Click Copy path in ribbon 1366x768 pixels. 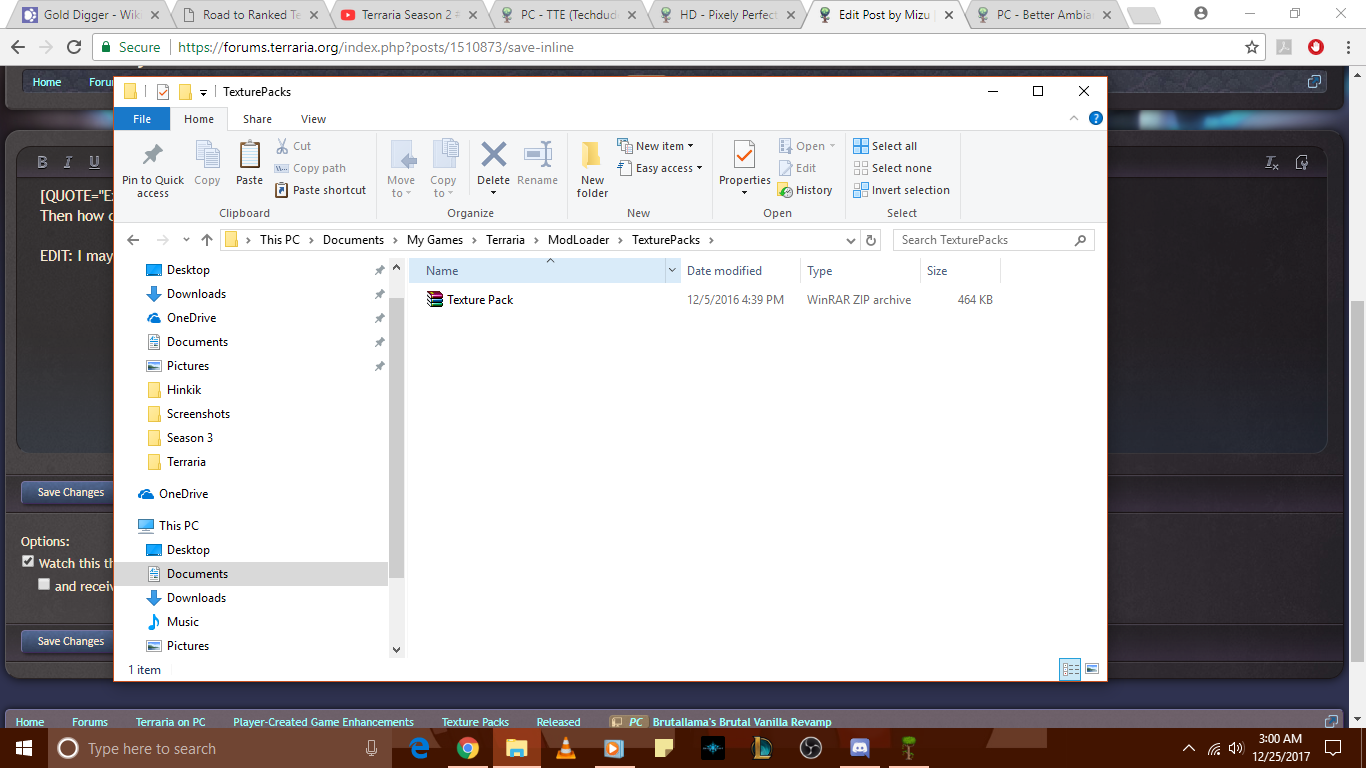click(x=310, y=168)
